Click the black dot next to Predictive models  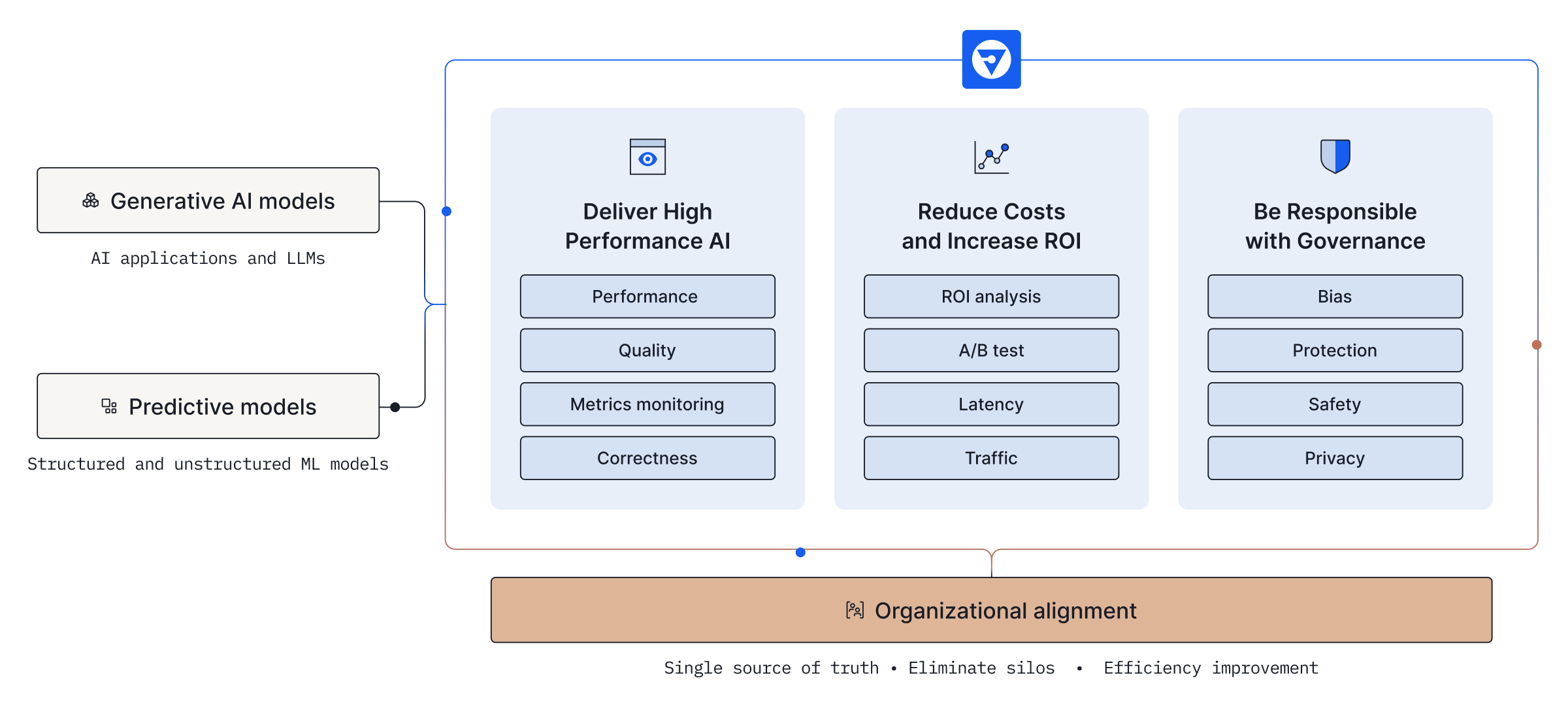pyautogui.click(x=395, y=407)
